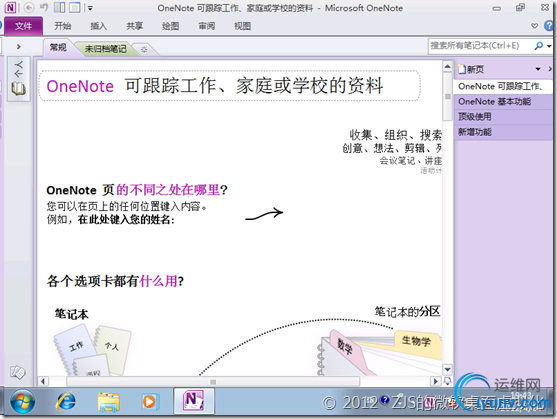
Task: Open the 插入 ribbon tab
Action: click(98, 26)
